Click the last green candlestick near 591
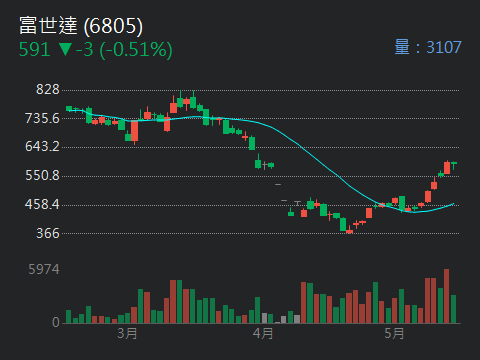 pyautogui.click(x=454, y=164)
